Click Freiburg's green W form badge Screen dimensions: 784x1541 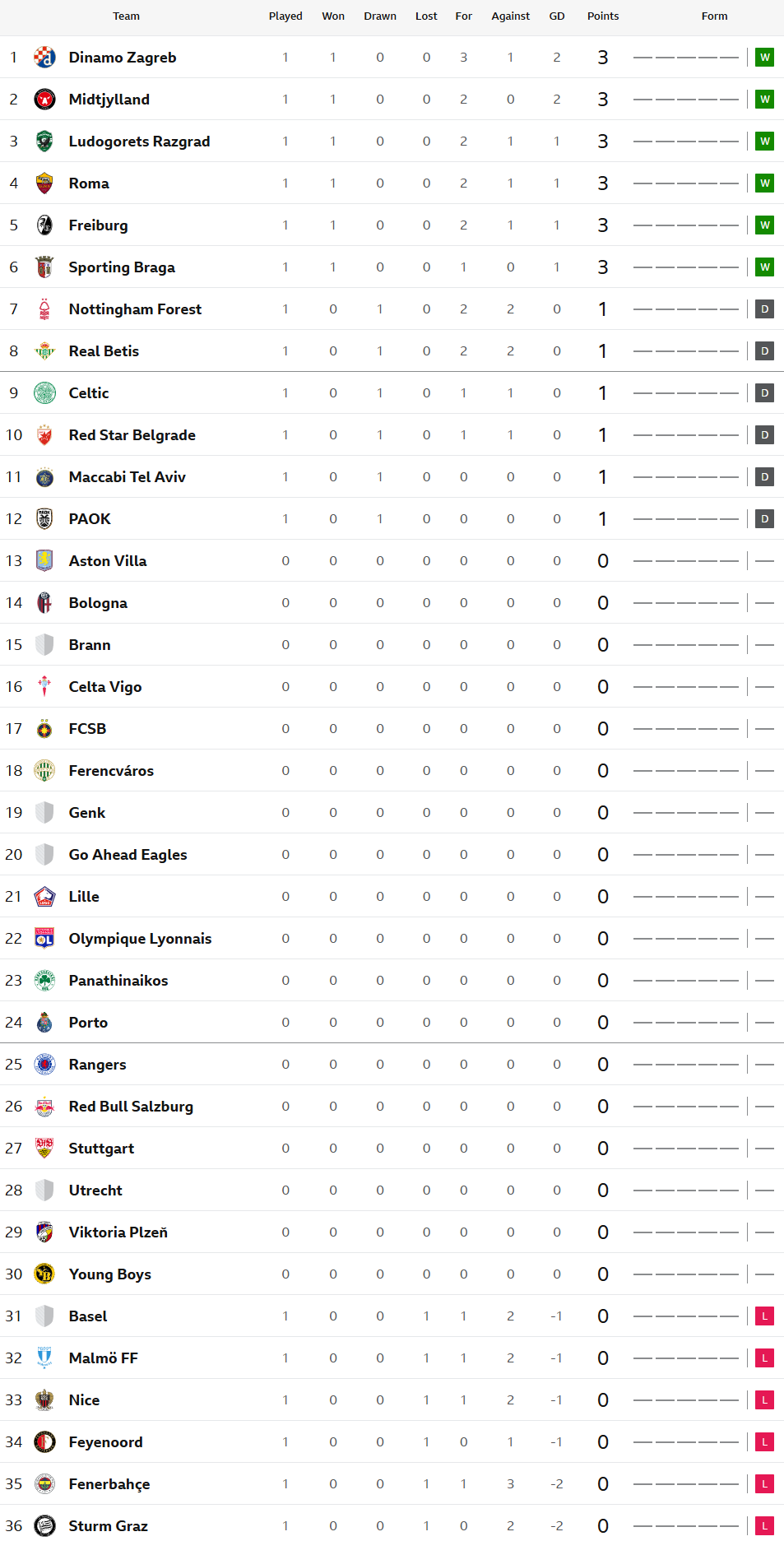point(764,225)
